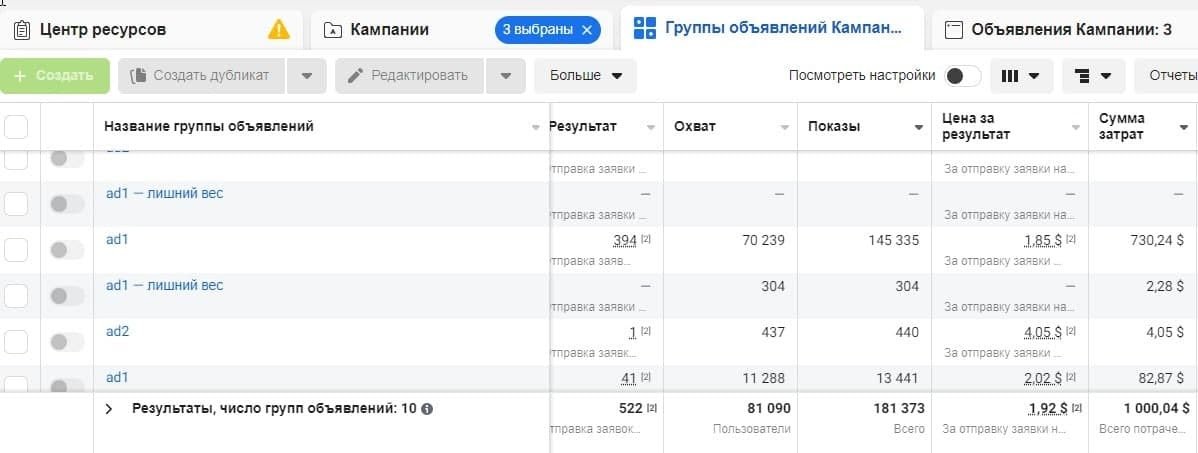Click the green 'Создать' button
This screenshot has height=453, width=1198.
[x=54, y=75]
